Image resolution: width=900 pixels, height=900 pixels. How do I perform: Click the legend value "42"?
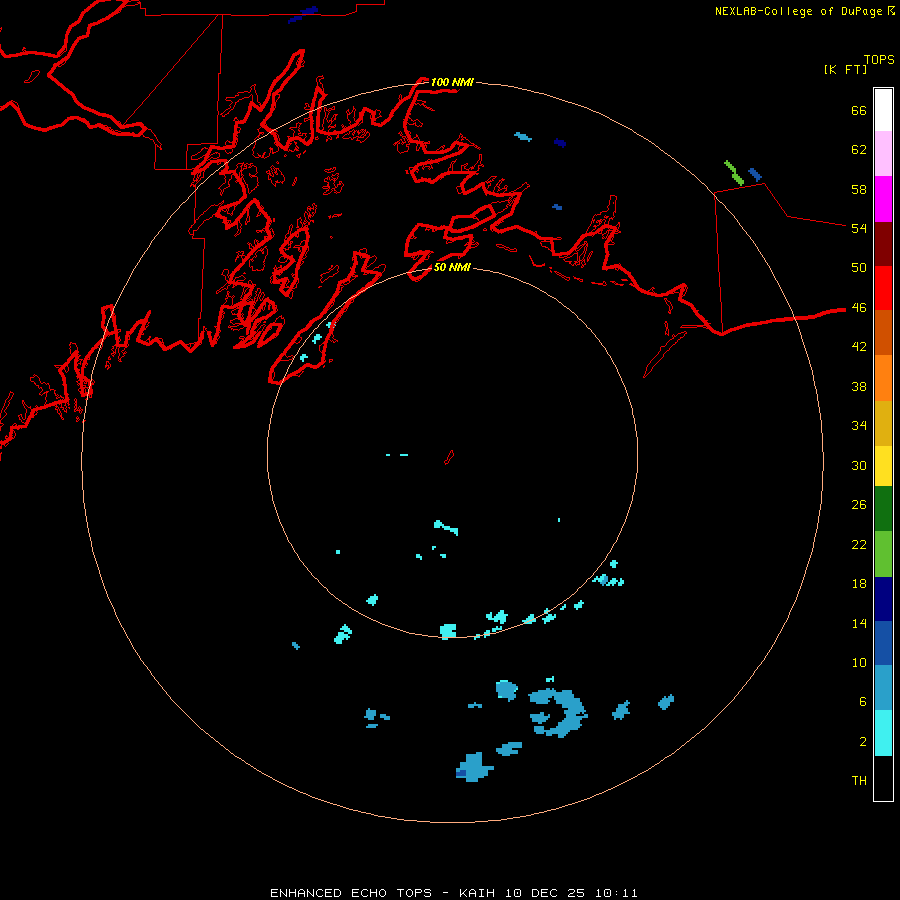tap(859, 346)
